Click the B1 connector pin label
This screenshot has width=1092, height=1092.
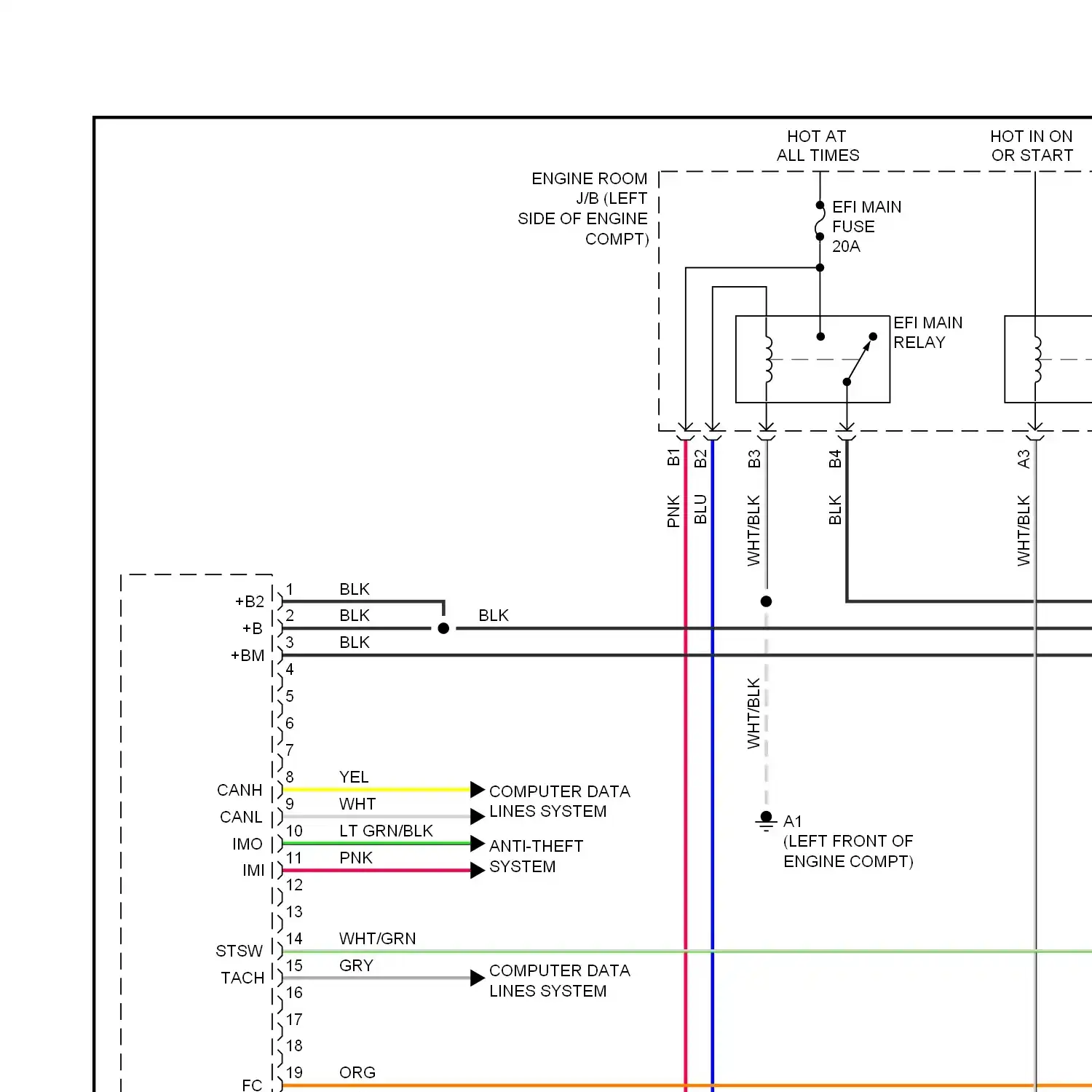[x=673, y=458]
